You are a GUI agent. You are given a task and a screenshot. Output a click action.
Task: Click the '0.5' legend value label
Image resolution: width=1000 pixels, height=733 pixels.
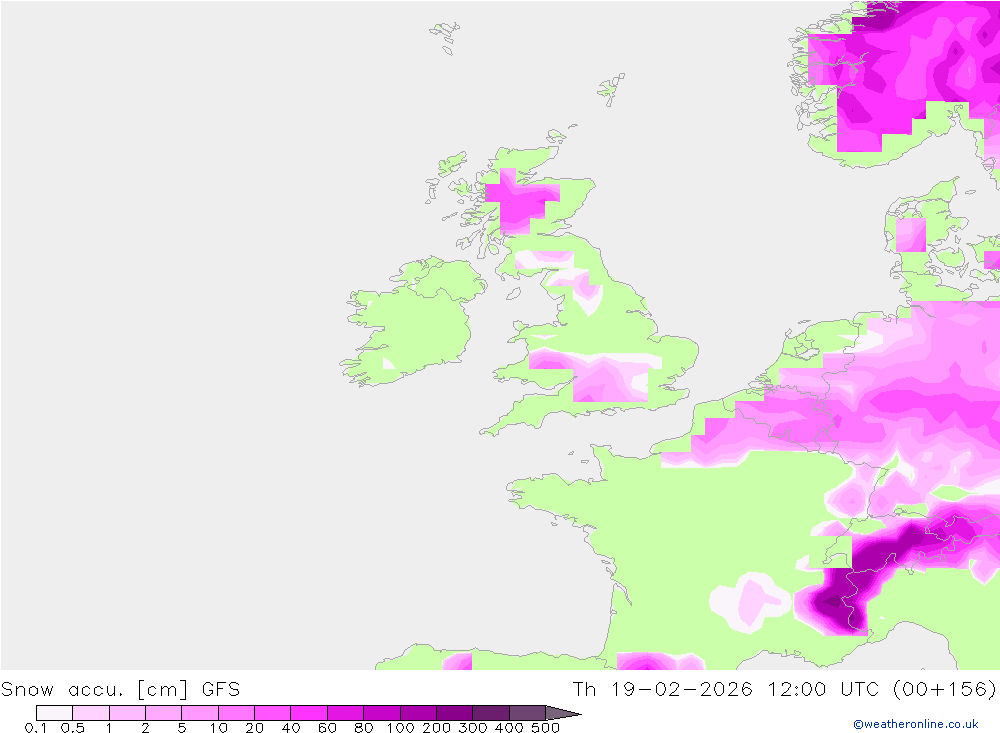click(x=73, y=728)
